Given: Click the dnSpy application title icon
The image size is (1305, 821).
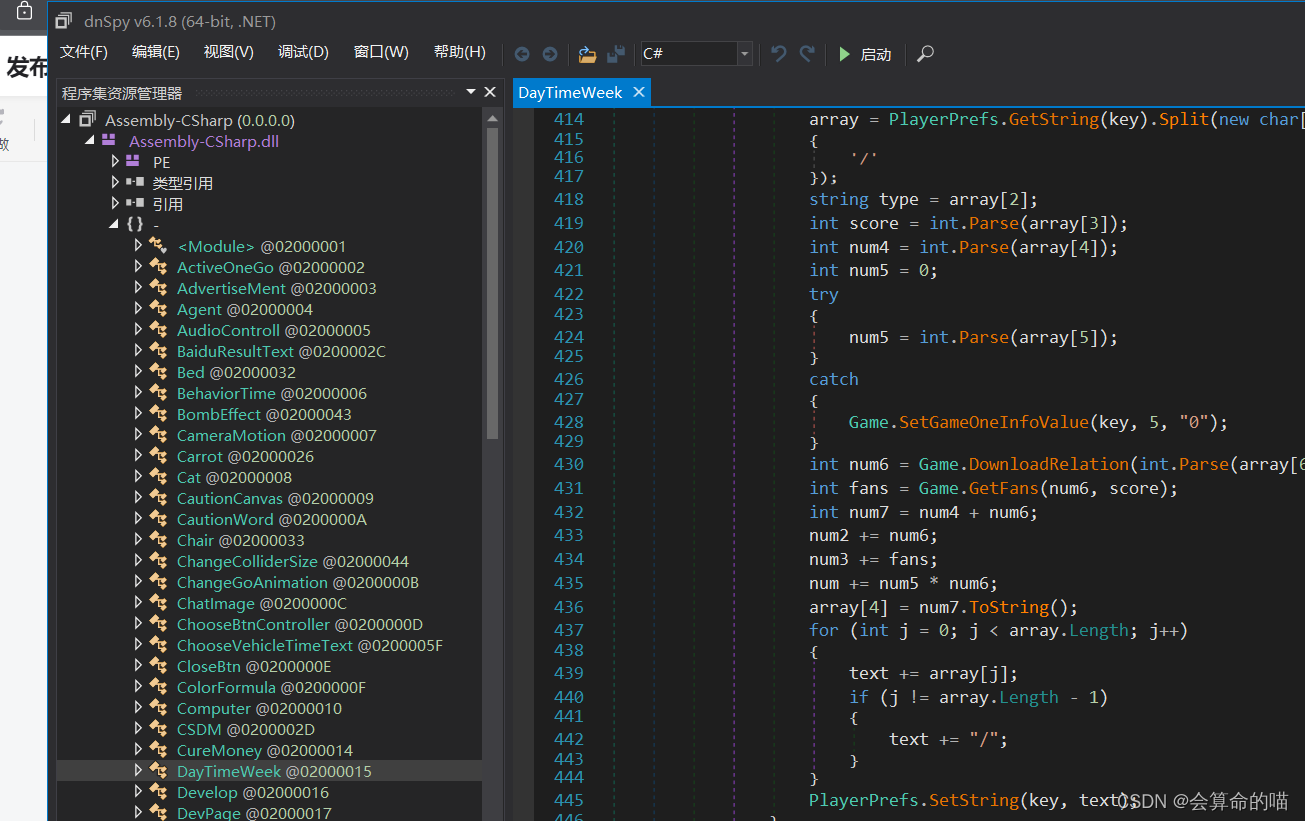Looking at the screenshot, I should pos(64,21).
